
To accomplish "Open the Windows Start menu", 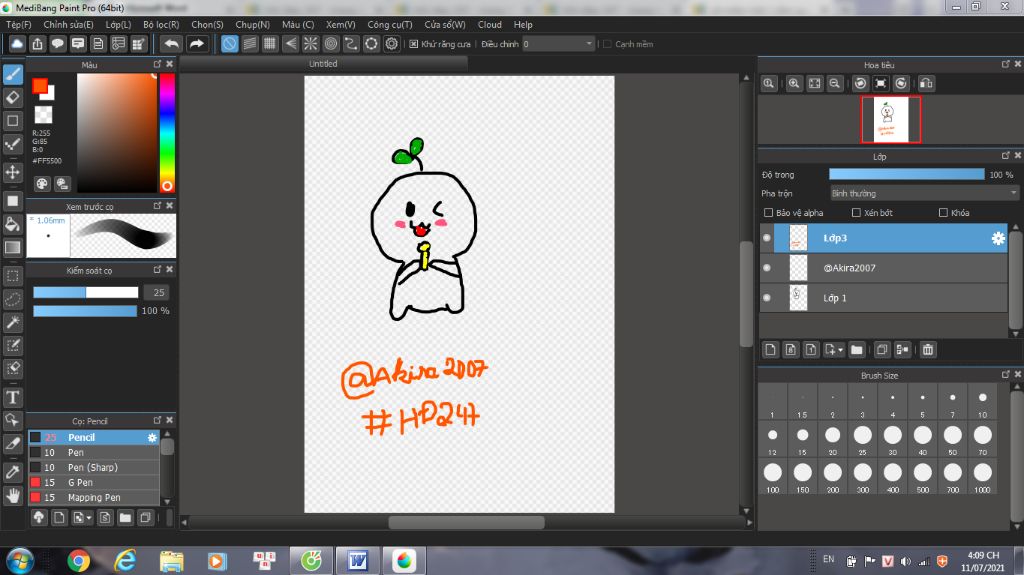I will pos(19,561).
